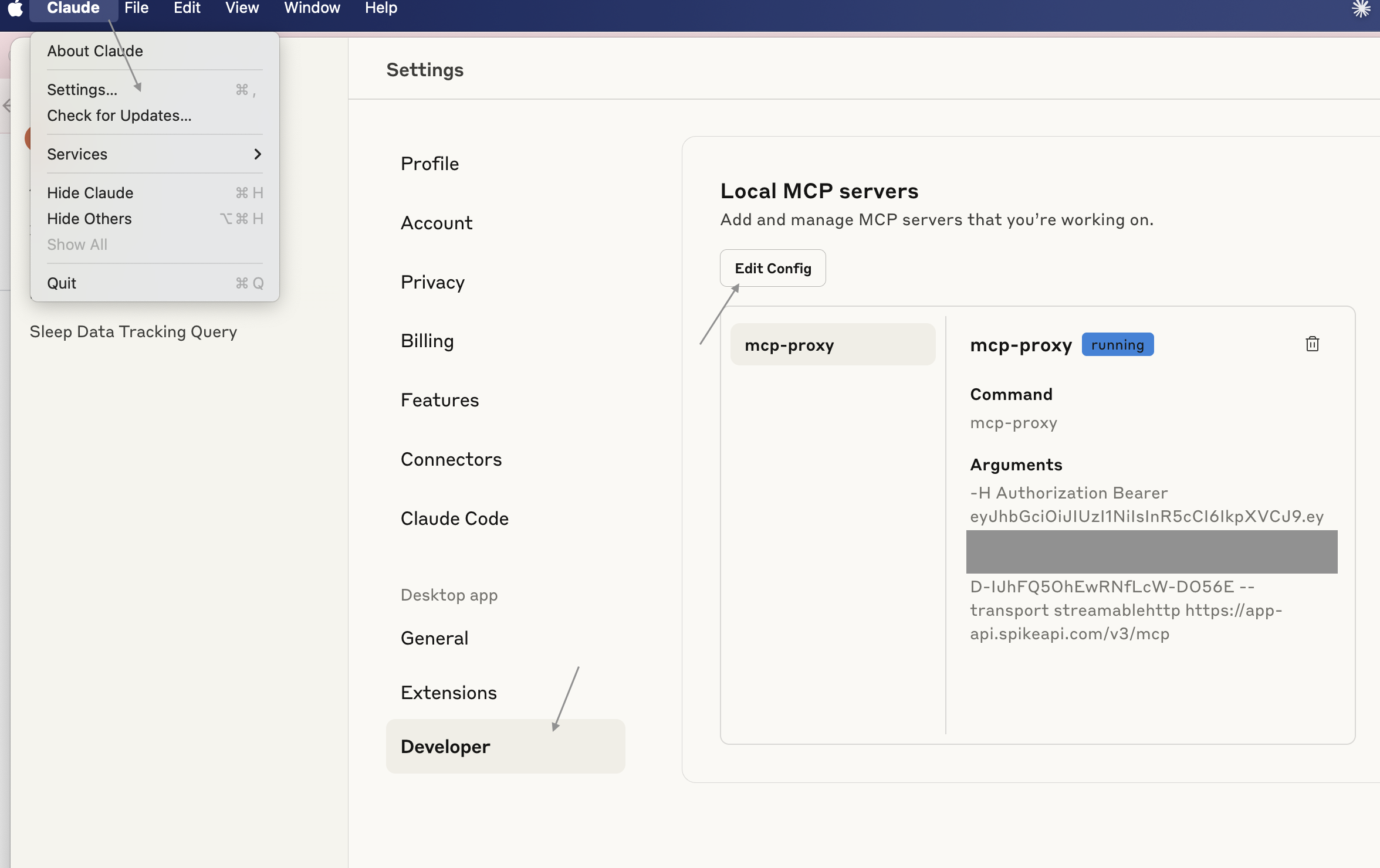Screen dimensions: 1380x868
Task: Open the Claude menu in menu bar
Action: click(73, 8)
